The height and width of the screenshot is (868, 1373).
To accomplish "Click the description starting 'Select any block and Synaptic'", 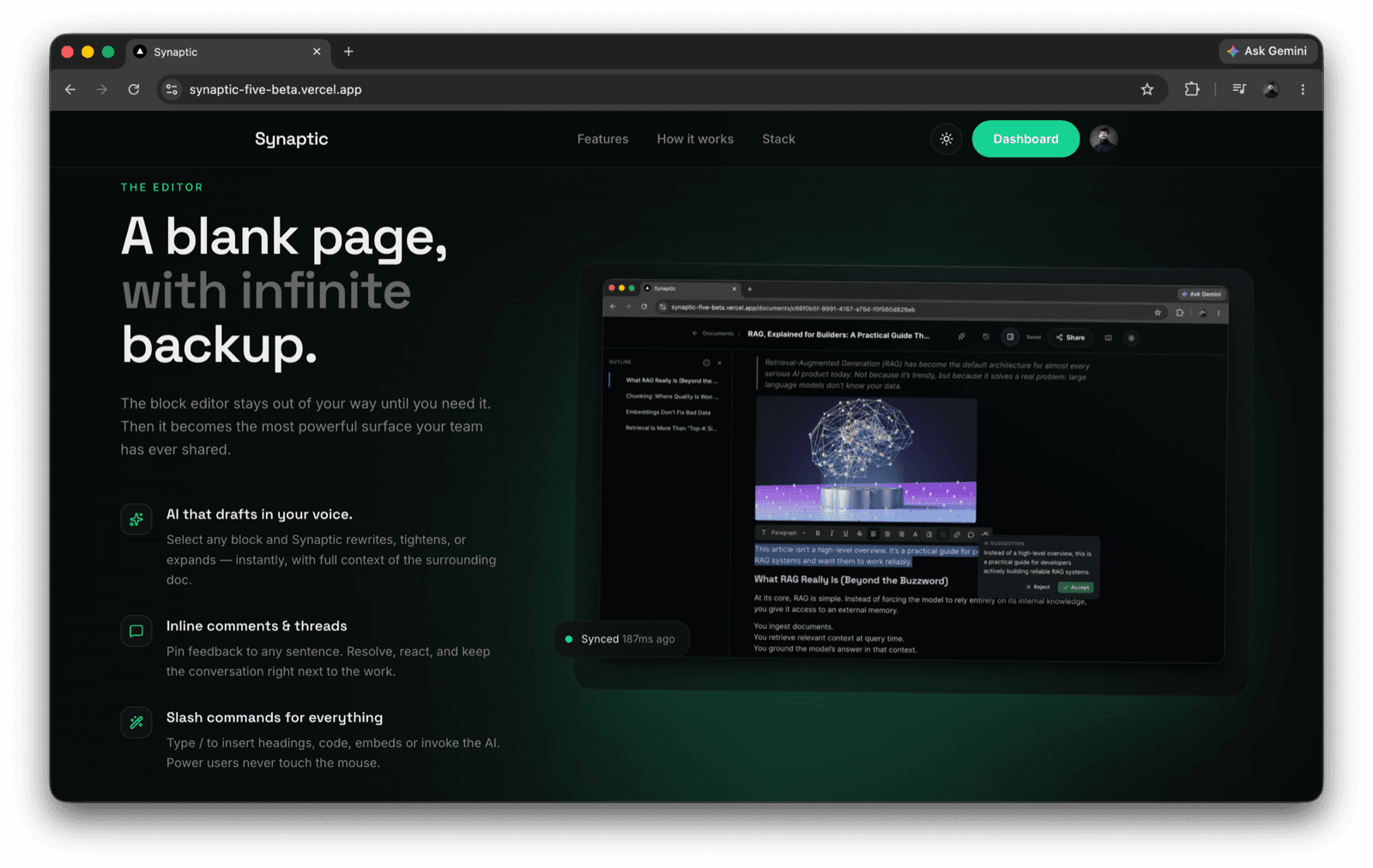I will (331, 560).
